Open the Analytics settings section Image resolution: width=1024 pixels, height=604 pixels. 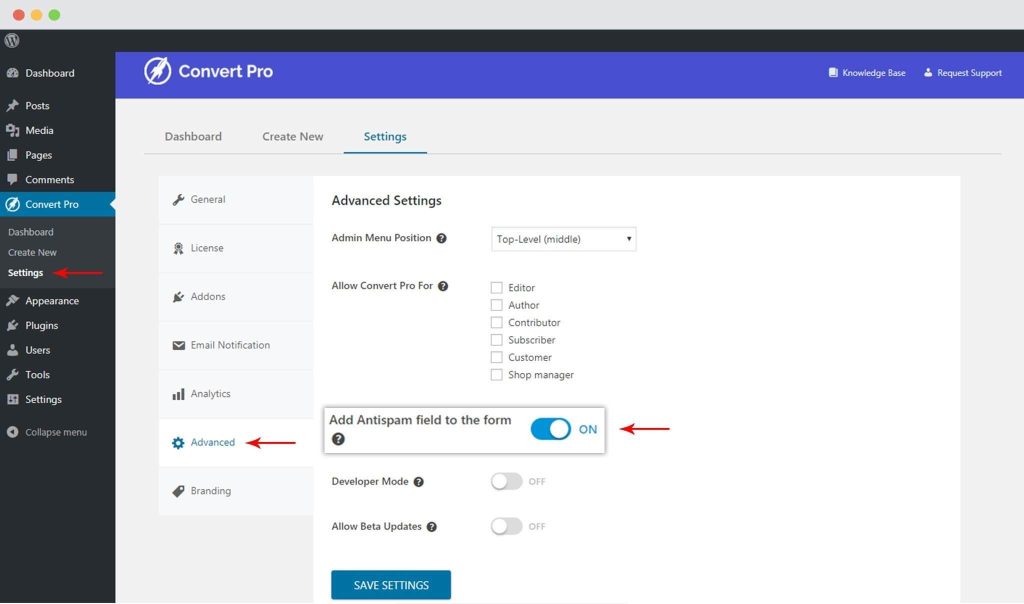click(236, 394)
